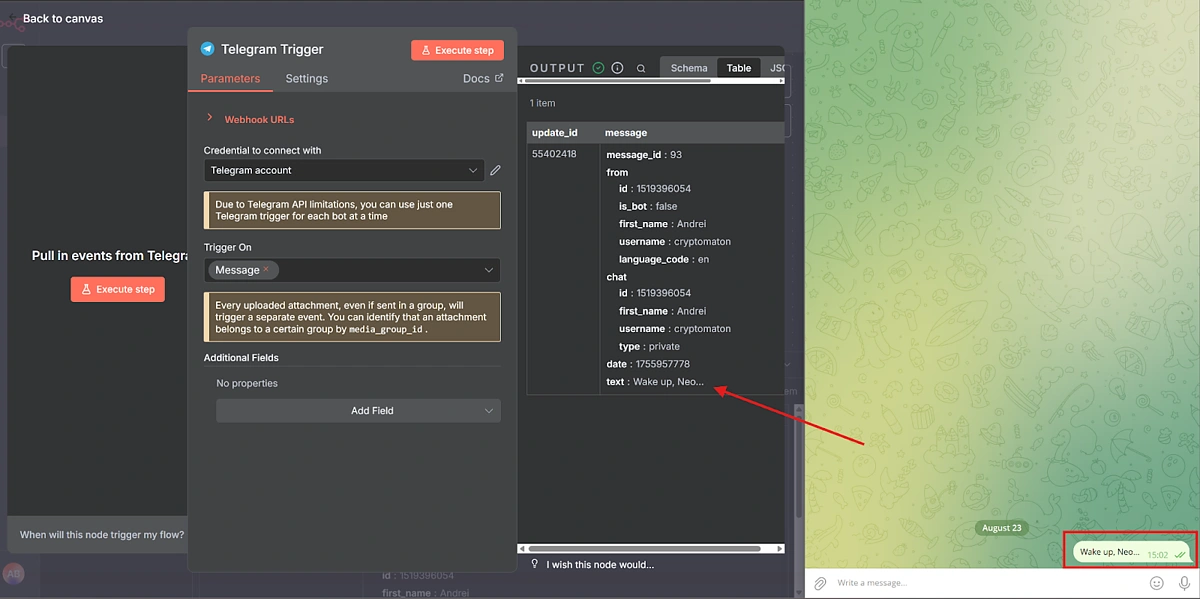Click the green success checkmark beside OUTPUT

(598, 68)
